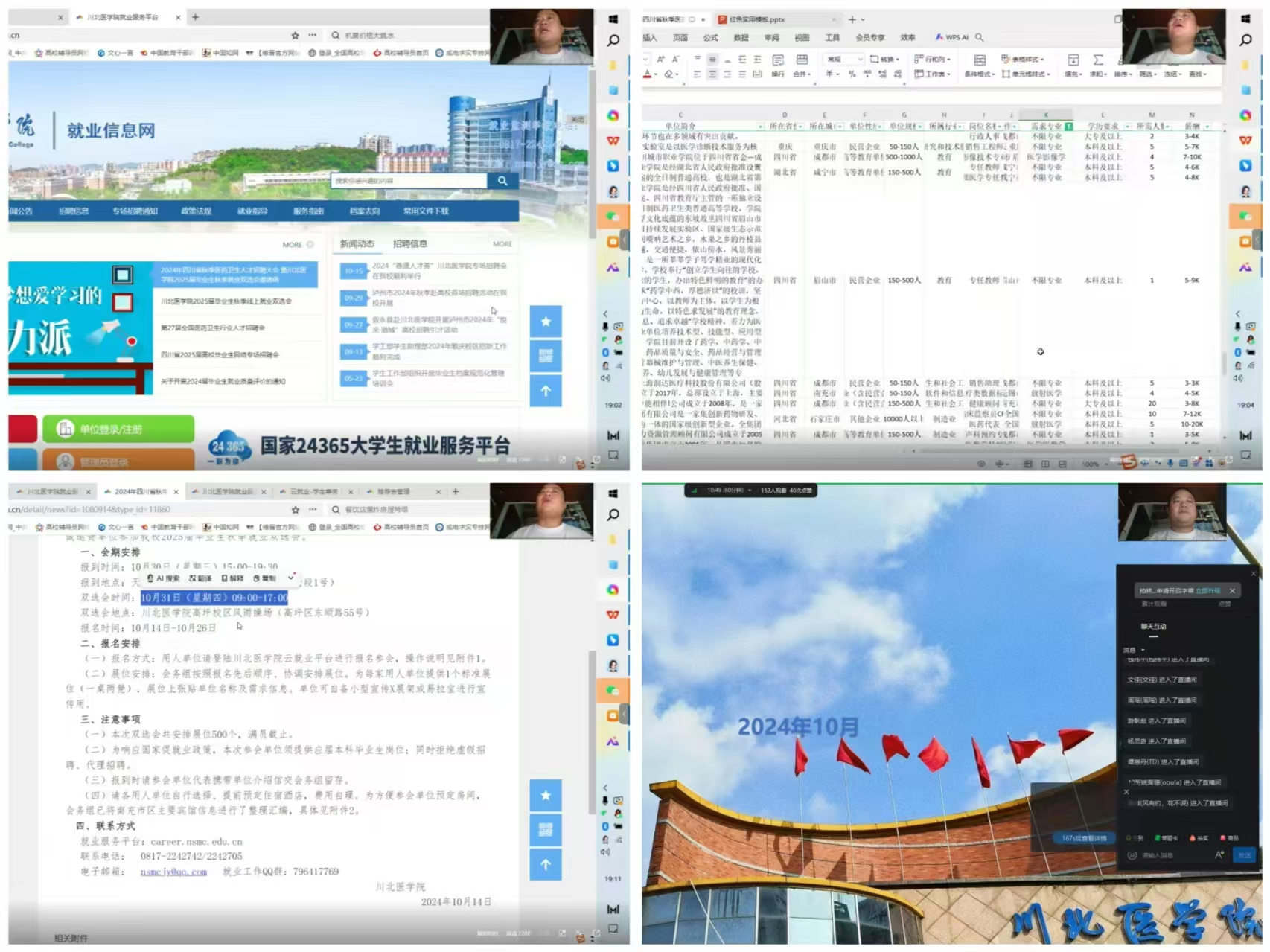Click the spreadsheet zoom 100% control
The height and width of the screenshot is (952, 1270).
[1091, 464]
